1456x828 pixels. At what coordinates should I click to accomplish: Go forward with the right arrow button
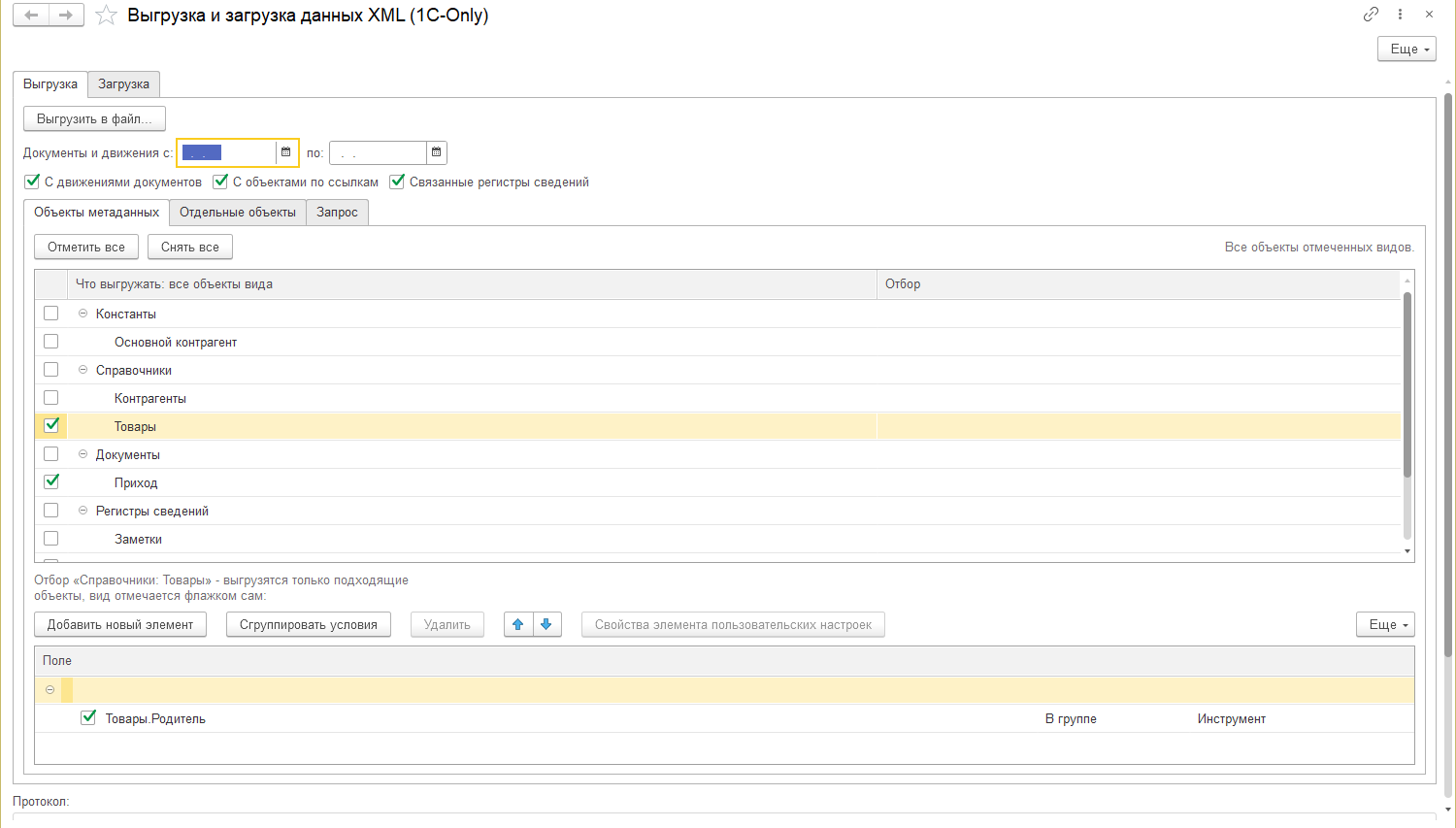[66, 15]
